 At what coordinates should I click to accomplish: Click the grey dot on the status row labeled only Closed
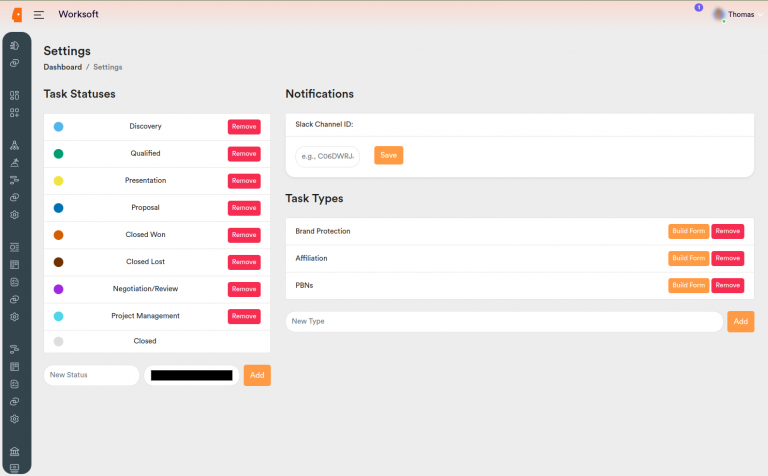tap(58, 341)
